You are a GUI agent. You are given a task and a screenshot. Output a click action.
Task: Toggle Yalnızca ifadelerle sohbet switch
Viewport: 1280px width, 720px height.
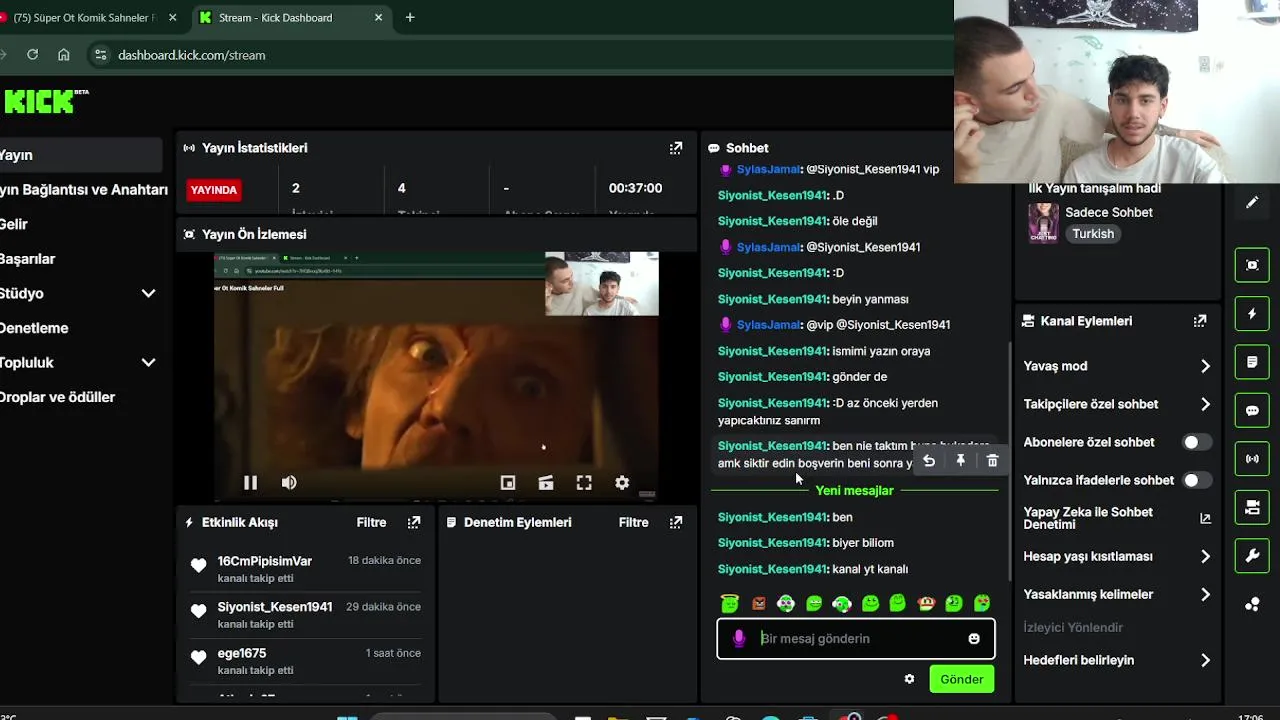click(x=1196, y=480)
